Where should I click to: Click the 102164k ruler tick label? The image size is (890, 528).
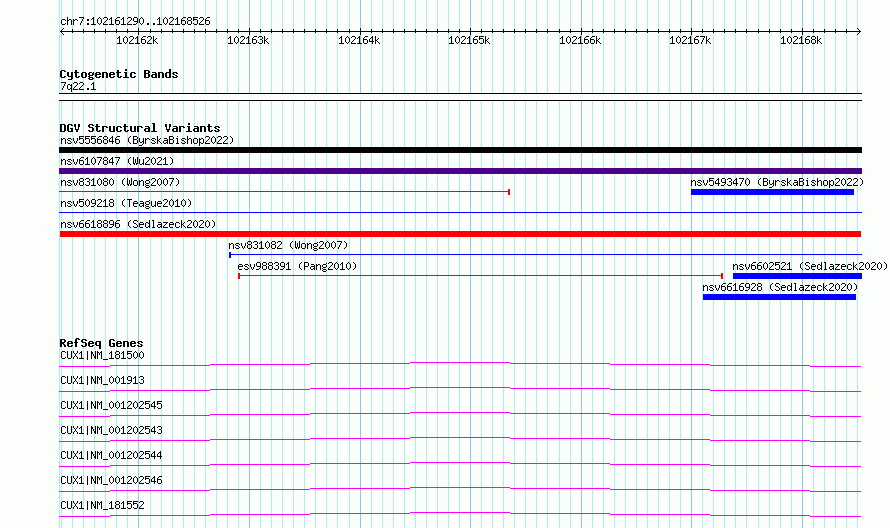[359, 40]
